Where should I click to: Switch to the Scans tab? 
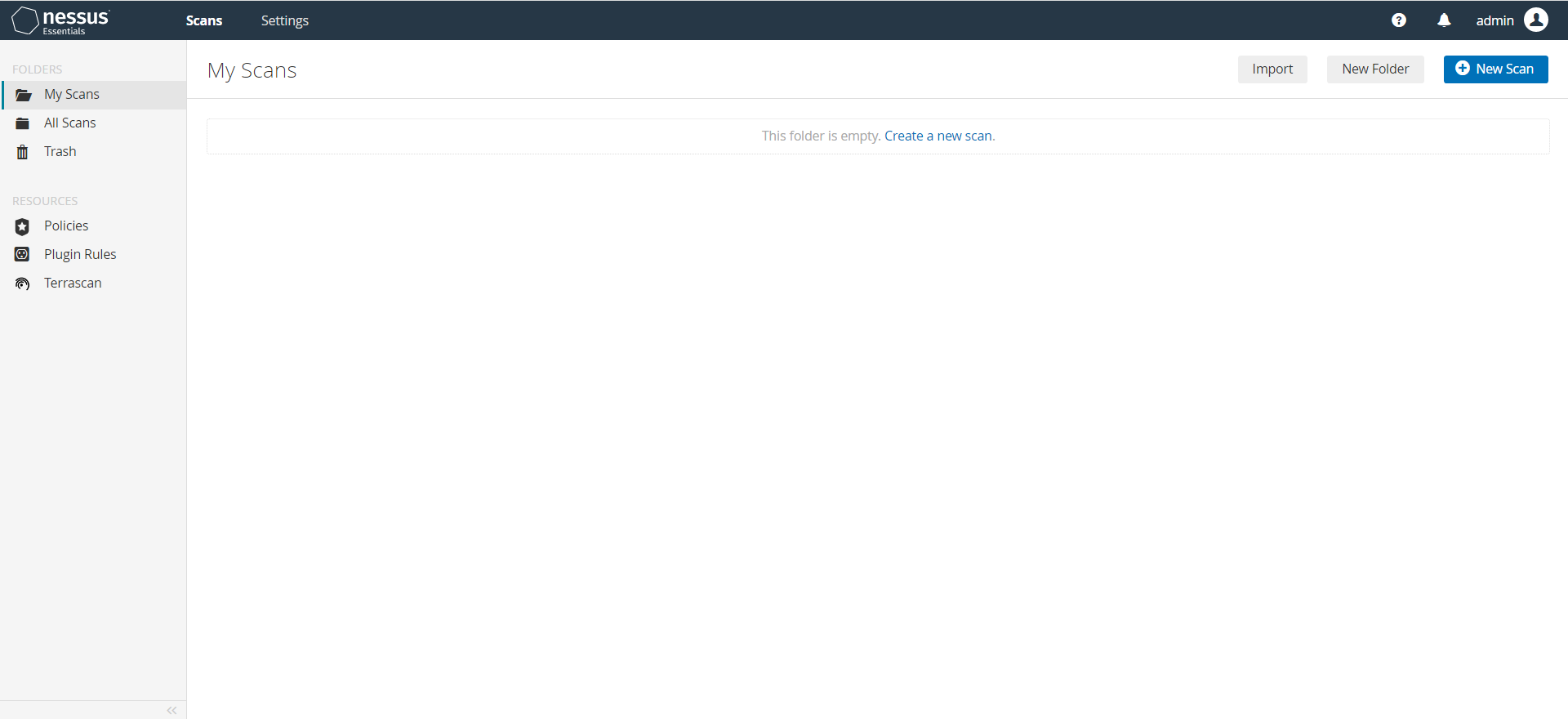click(204, 20)
